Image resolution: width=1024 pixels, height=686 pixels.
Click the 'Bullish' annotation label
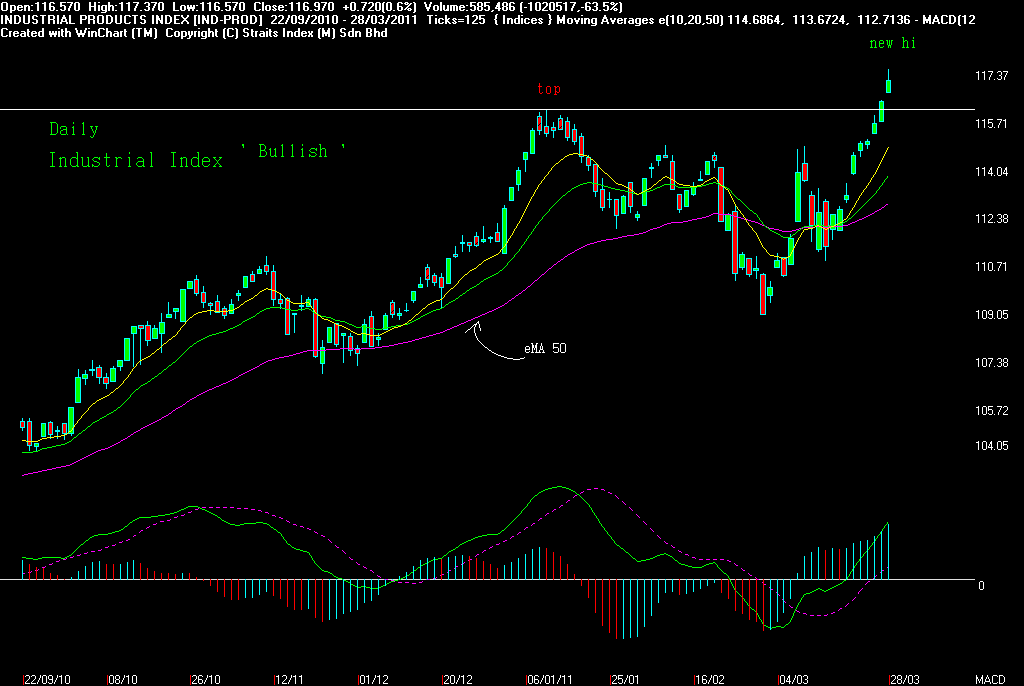293,151
